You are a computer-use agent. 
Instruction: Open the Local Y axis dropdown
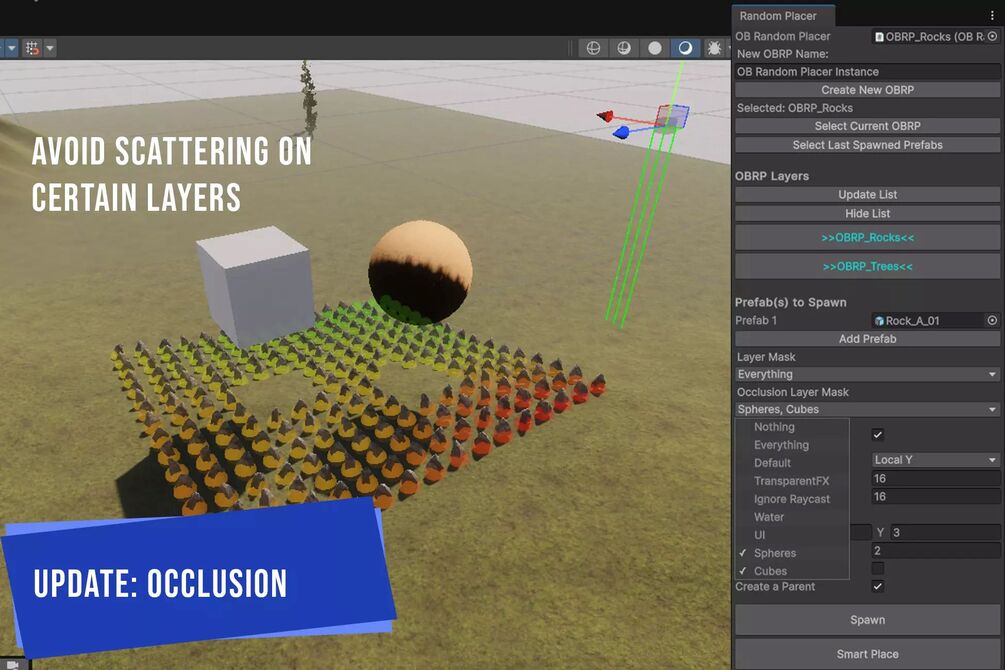tap(936, 460)
